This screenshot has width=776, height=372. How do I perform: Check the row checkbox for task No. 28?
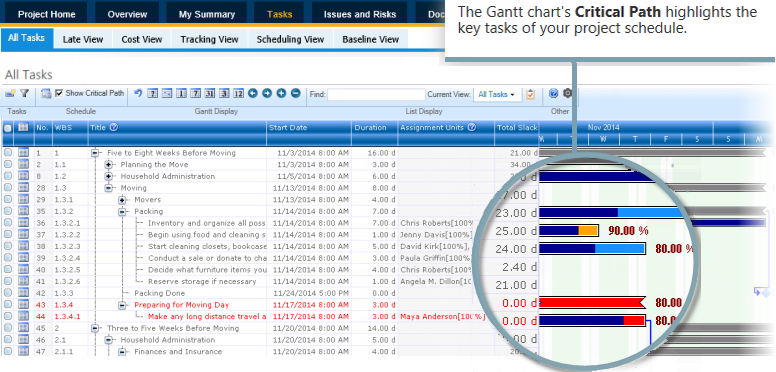point(8,188)
